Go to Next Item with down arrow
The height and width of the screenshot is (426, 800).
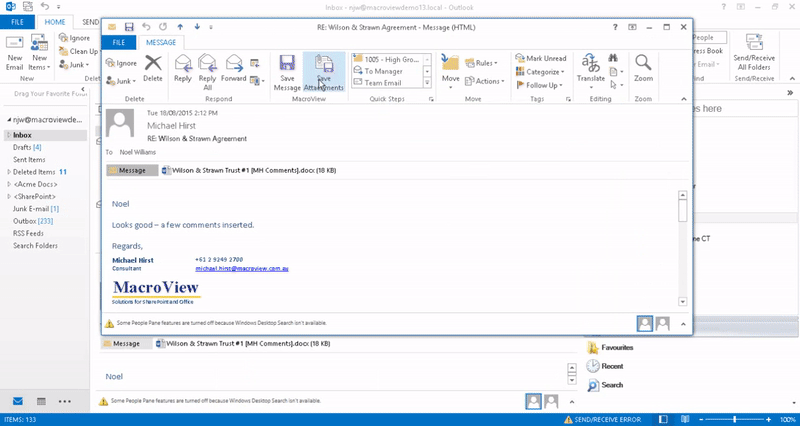[197, 27]
